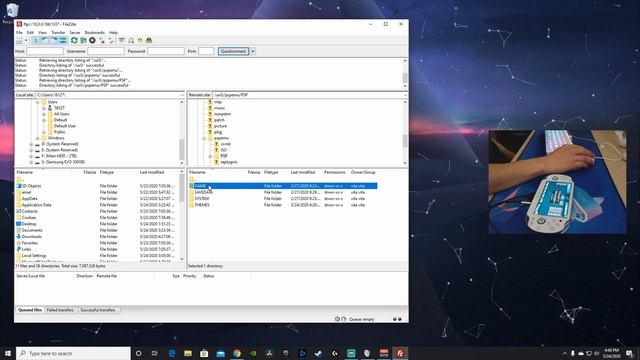
Task: Select Default User folder in local tree
Action: 64,126
